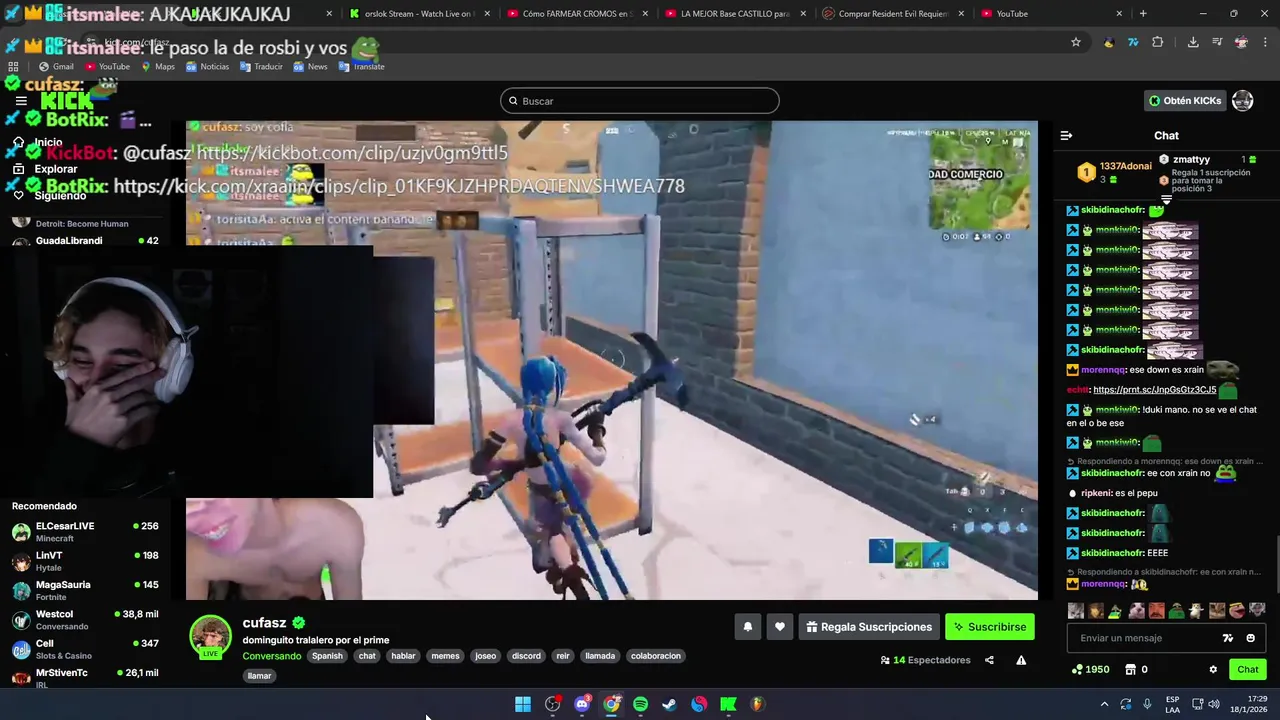Open Steam from the taskbar
The image size is (1280, 720).
click(670, 704)
